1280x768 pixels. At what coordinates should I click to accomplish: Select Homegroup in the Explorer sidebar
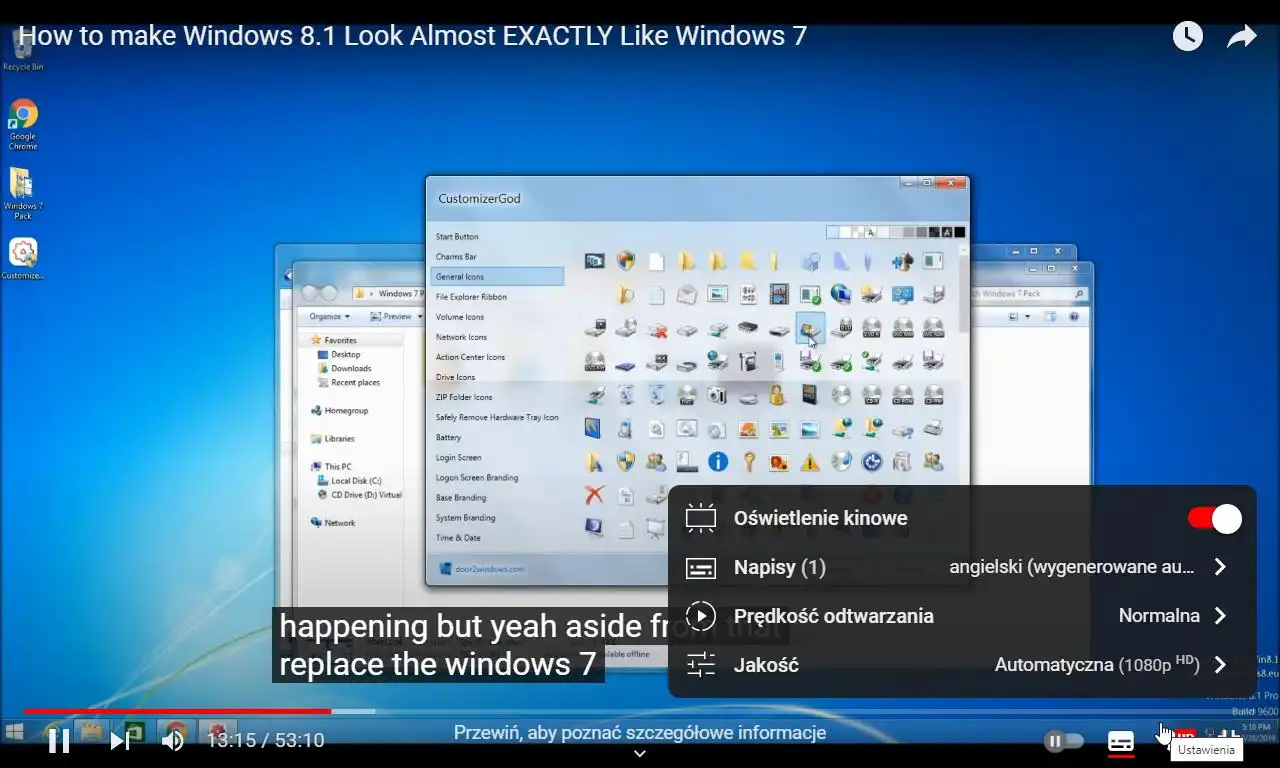[x=339, y=410]
